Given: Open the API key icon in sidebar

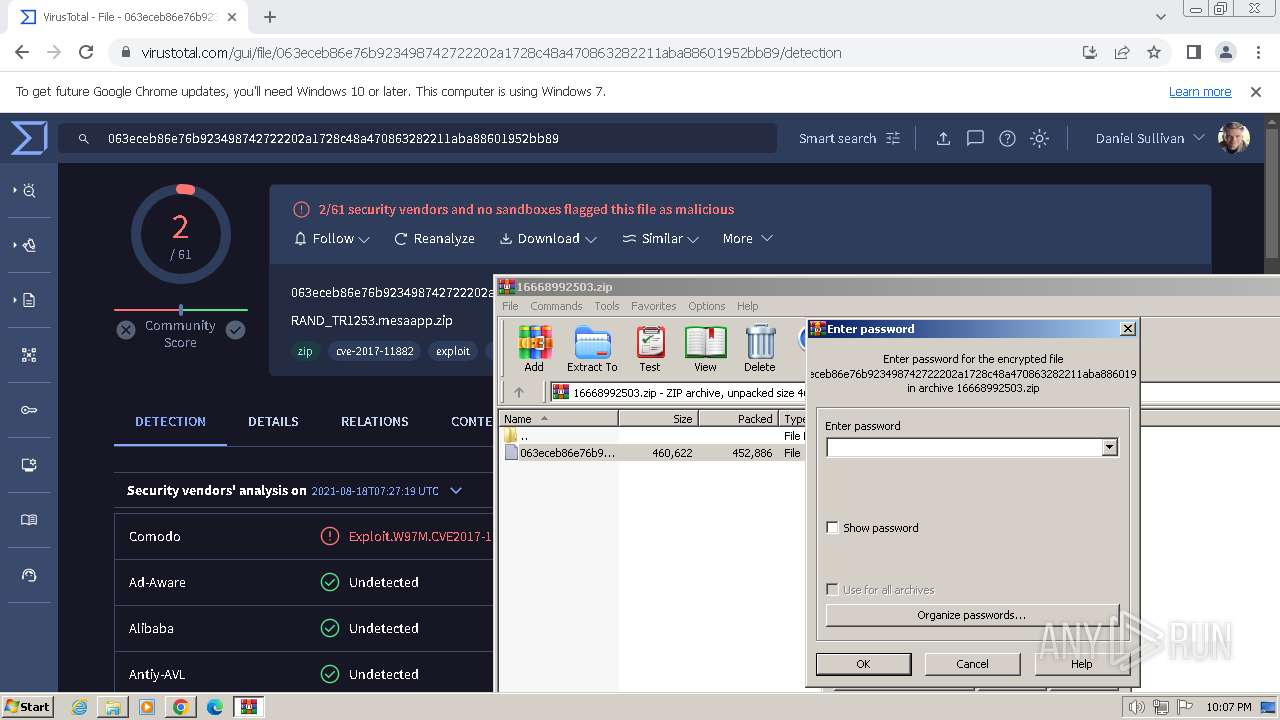Looking at the screenshot, I should pyautogui.click(x=29, y=410).
